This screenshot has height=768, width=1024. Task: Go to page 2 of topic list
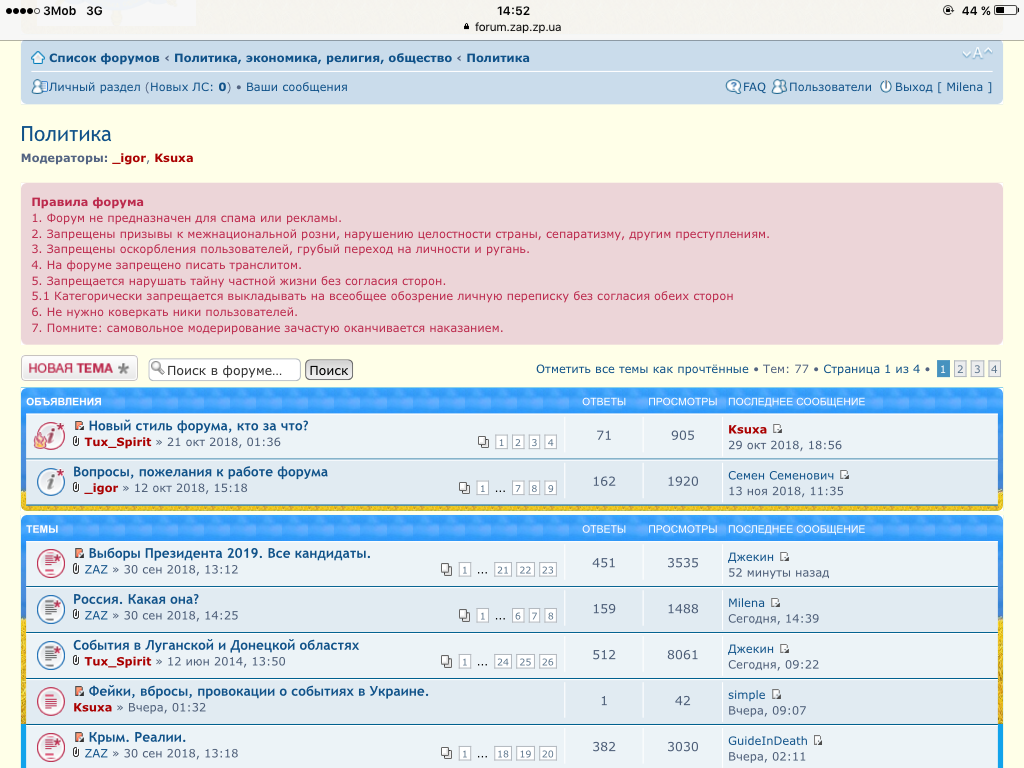tap(960, 369)
